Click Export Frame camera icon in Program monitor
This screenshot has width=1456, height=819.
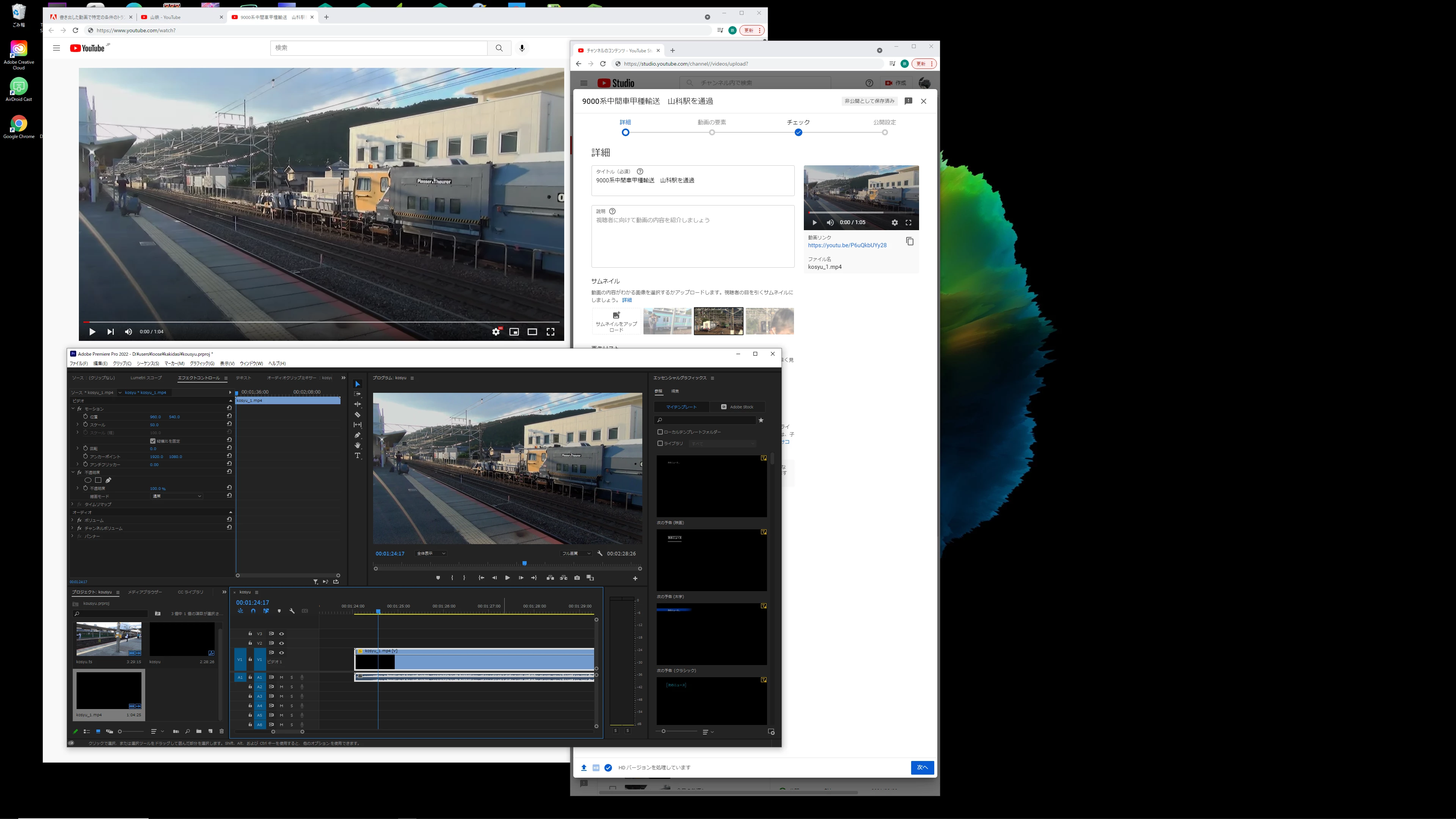coord(576,577)
